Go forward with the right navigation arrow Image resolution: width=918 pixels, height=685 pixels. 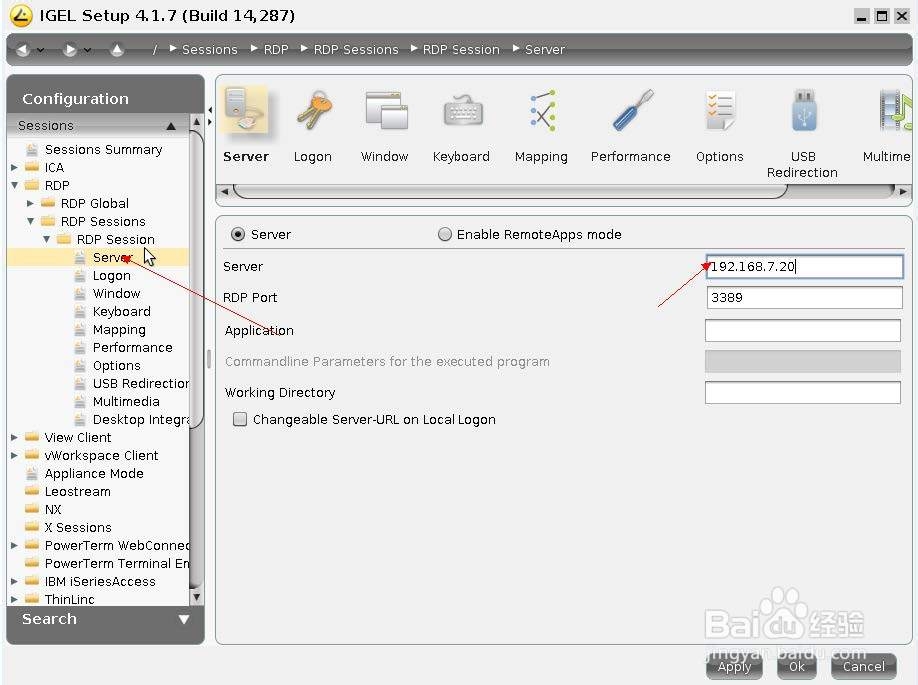(x=70, y=50)
